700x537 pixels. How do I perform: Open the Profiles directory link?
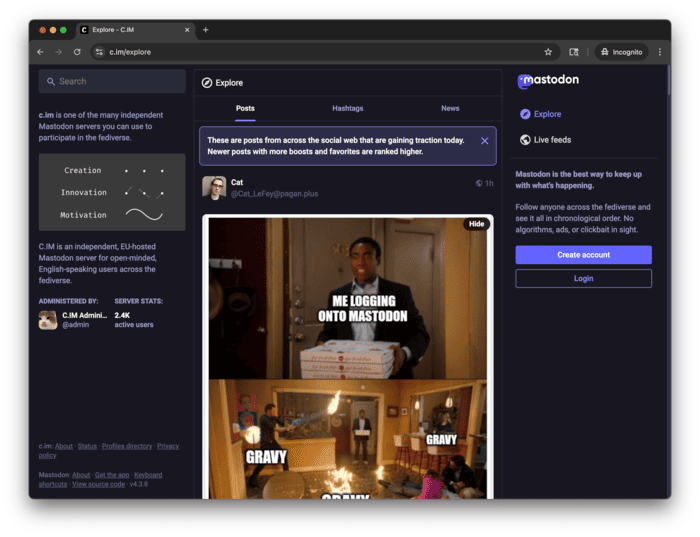127,446
